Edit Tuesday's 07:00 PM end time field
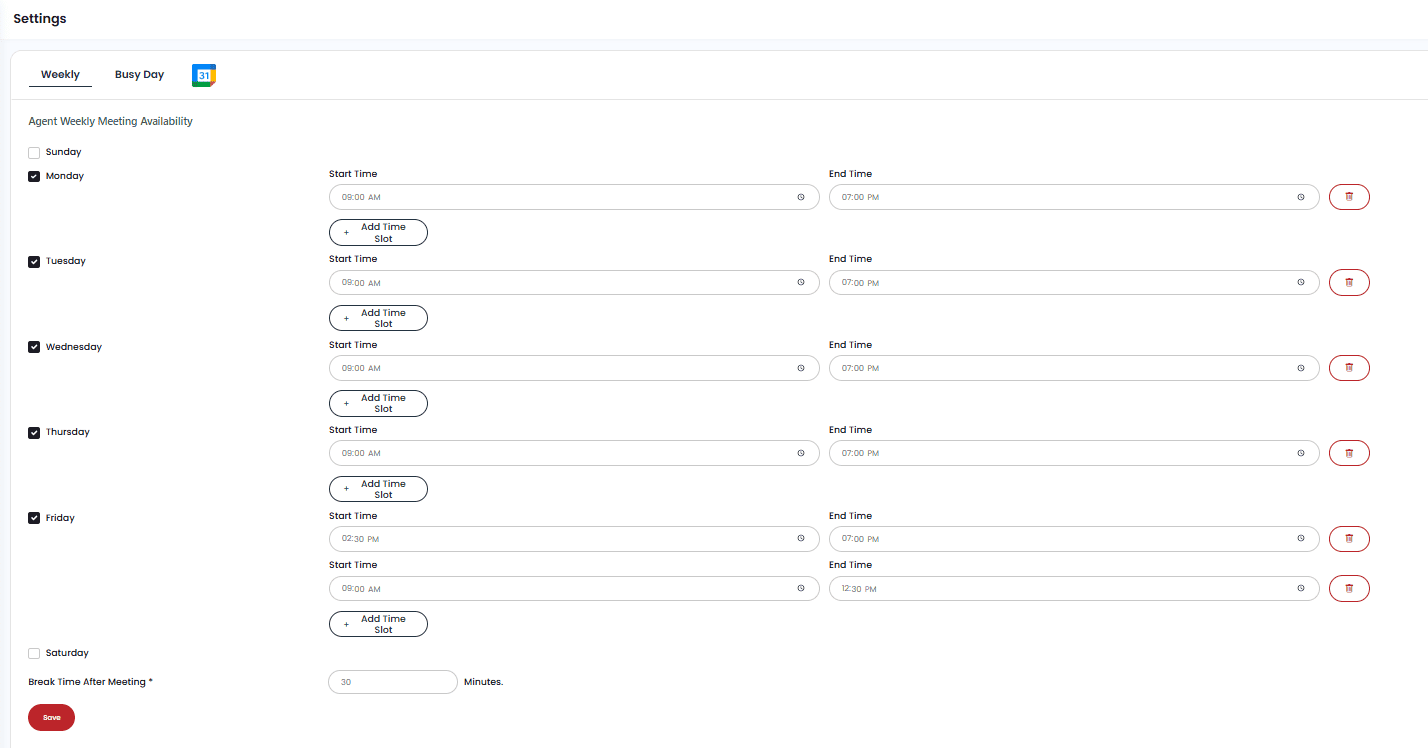The height and width of the screenshot is (748, 1428). (x=1074, y=283)
